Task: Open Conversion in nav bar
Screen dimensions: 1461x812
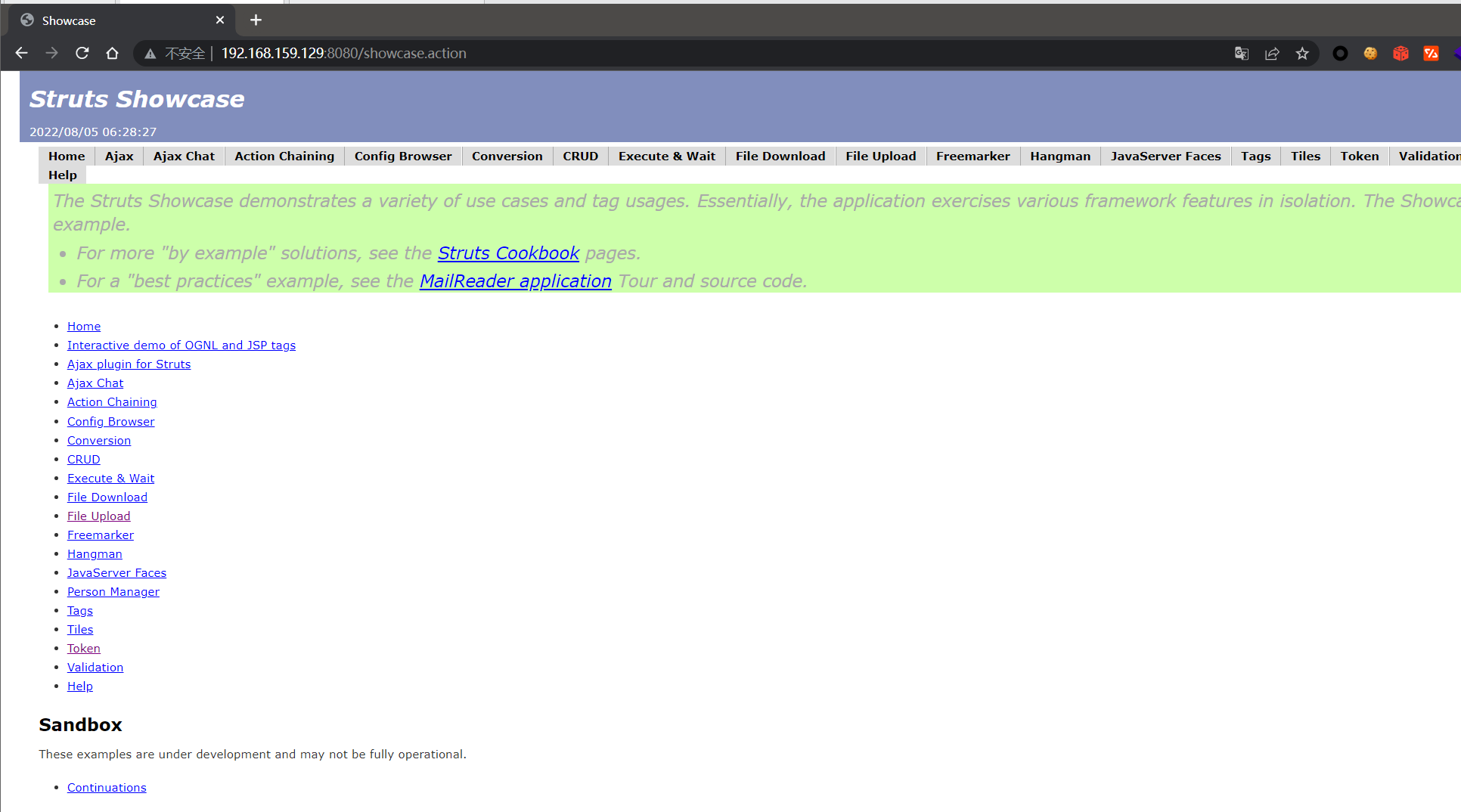Action: click(507, 156)
